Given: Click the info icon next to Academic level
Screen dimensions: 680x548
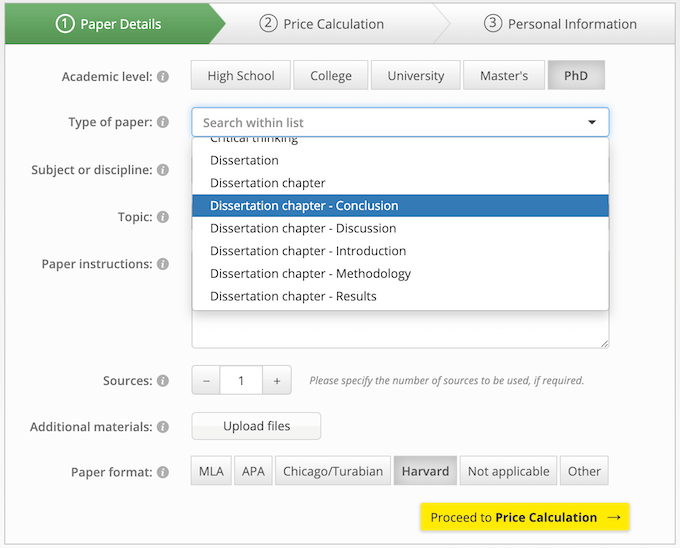Looking at the screenshot, I should (163, 76).
